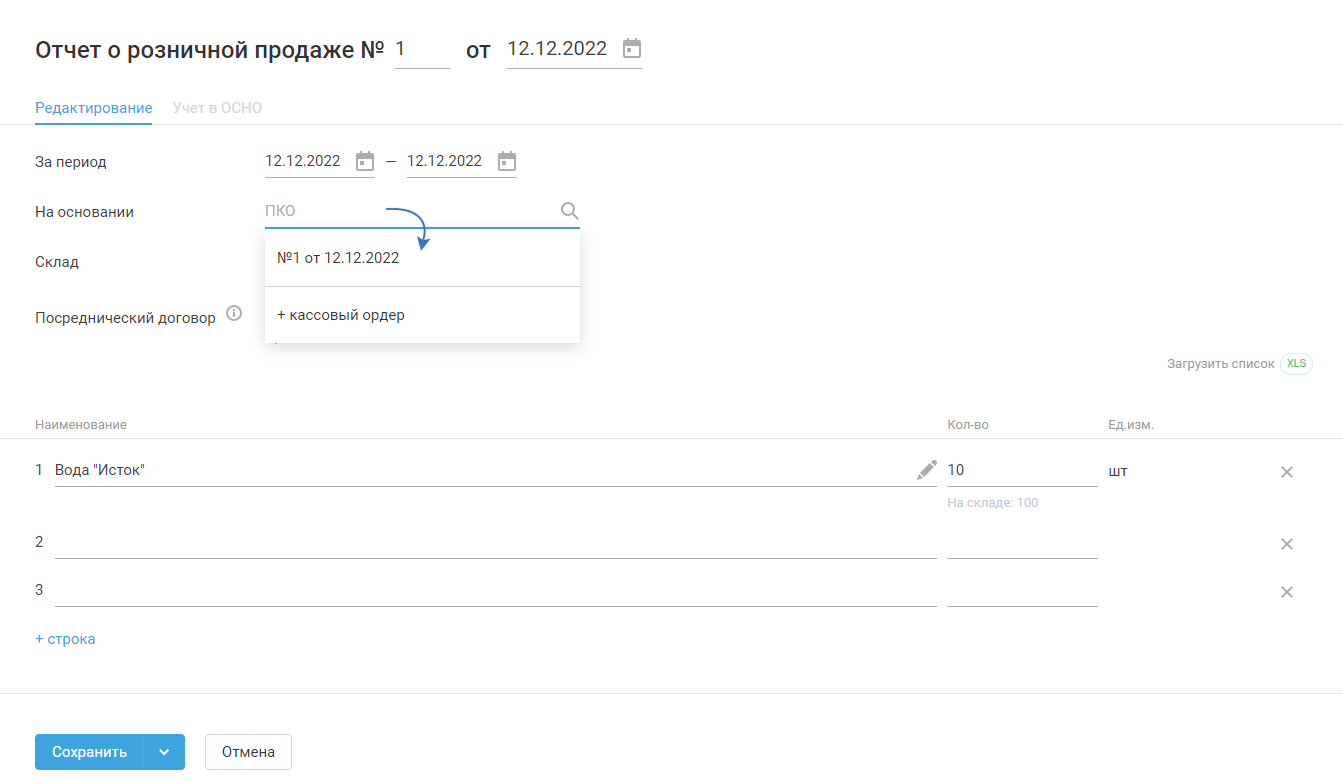The width and height of the screenshot is (1343, 783).
Task: Open calendar for period start date
Action: click(365, 161)
